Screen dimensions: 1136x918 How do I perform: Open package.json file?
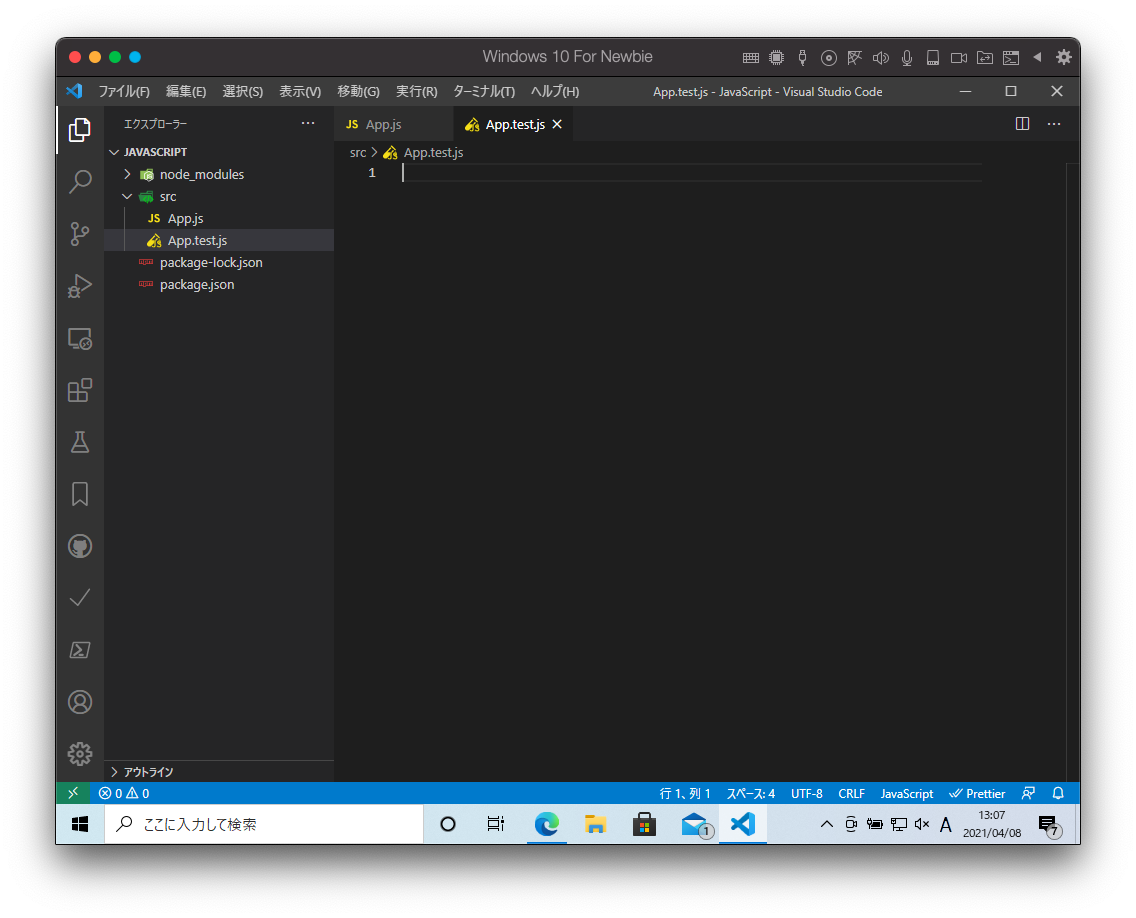pyautogui.click(x=197, y=285)
